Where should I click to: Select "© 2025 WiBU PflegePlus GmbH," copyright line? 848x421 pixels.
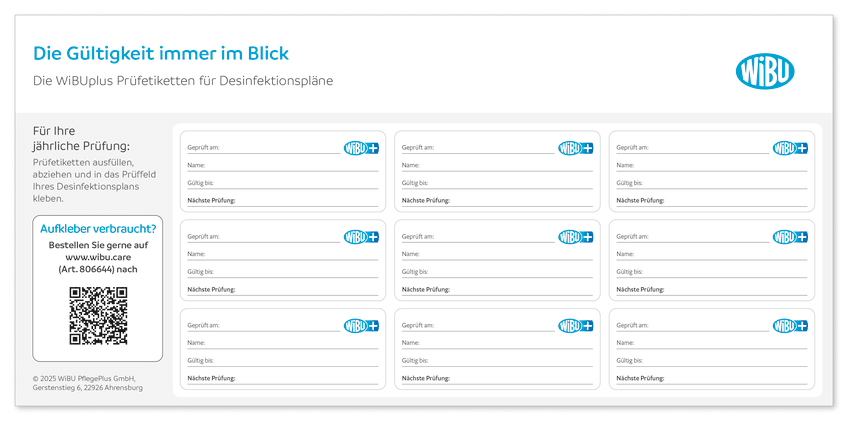point(84,378)
